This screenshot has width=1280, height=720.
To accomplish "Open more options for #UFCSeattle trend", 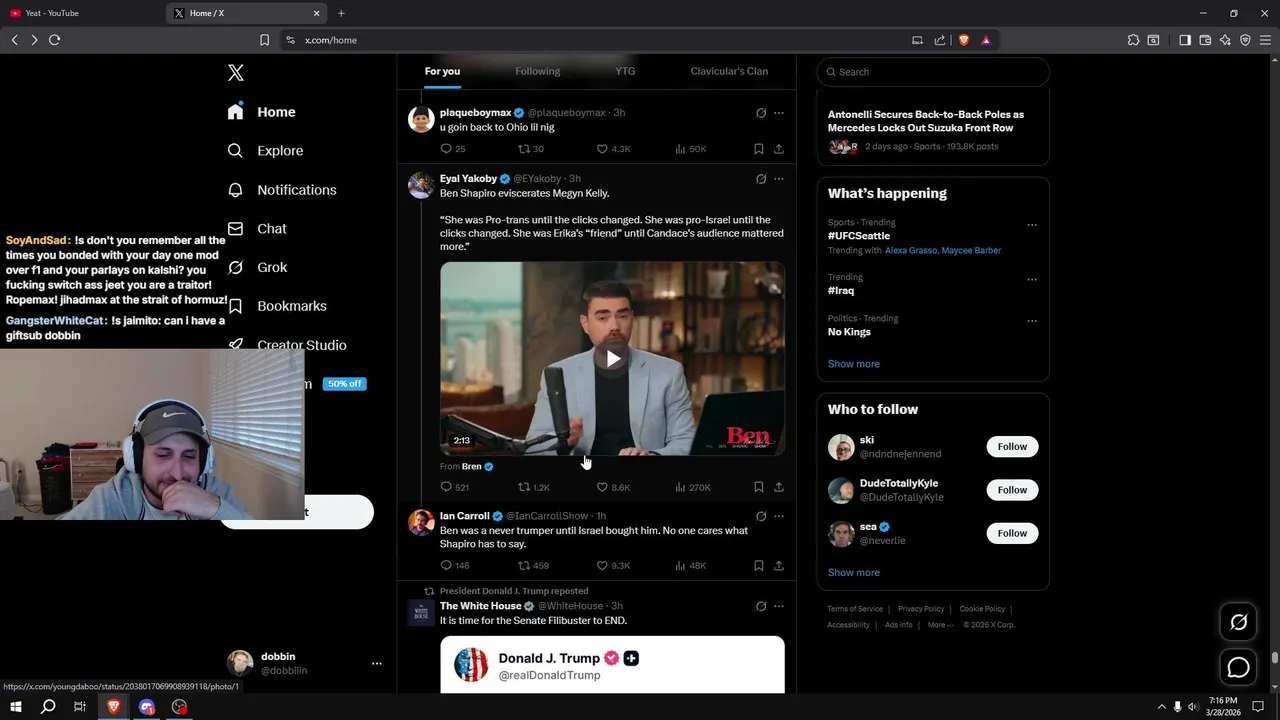I will tap(1032, 225).
